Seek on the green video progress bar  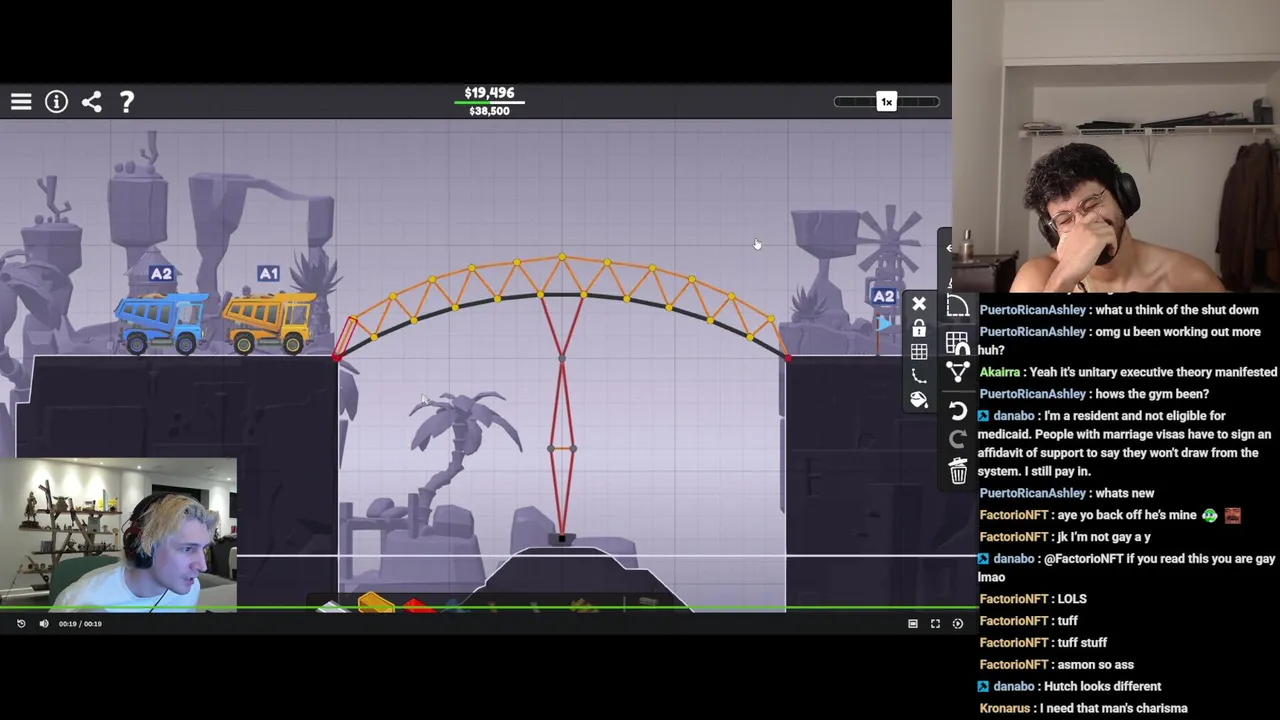coord(489,608)
